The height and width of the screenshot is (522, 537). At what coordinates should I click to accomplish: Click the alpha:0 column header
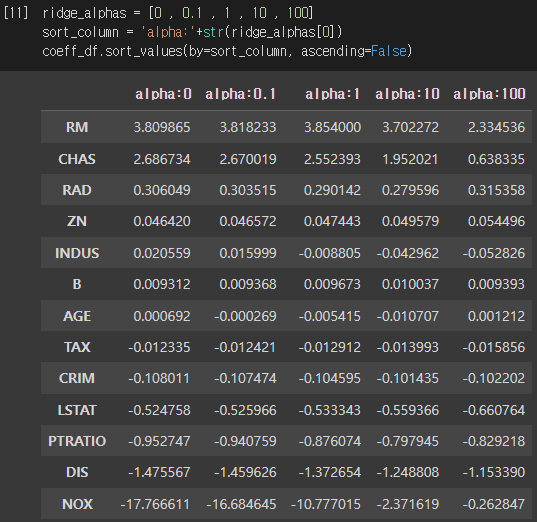click(x=163, y=94)
